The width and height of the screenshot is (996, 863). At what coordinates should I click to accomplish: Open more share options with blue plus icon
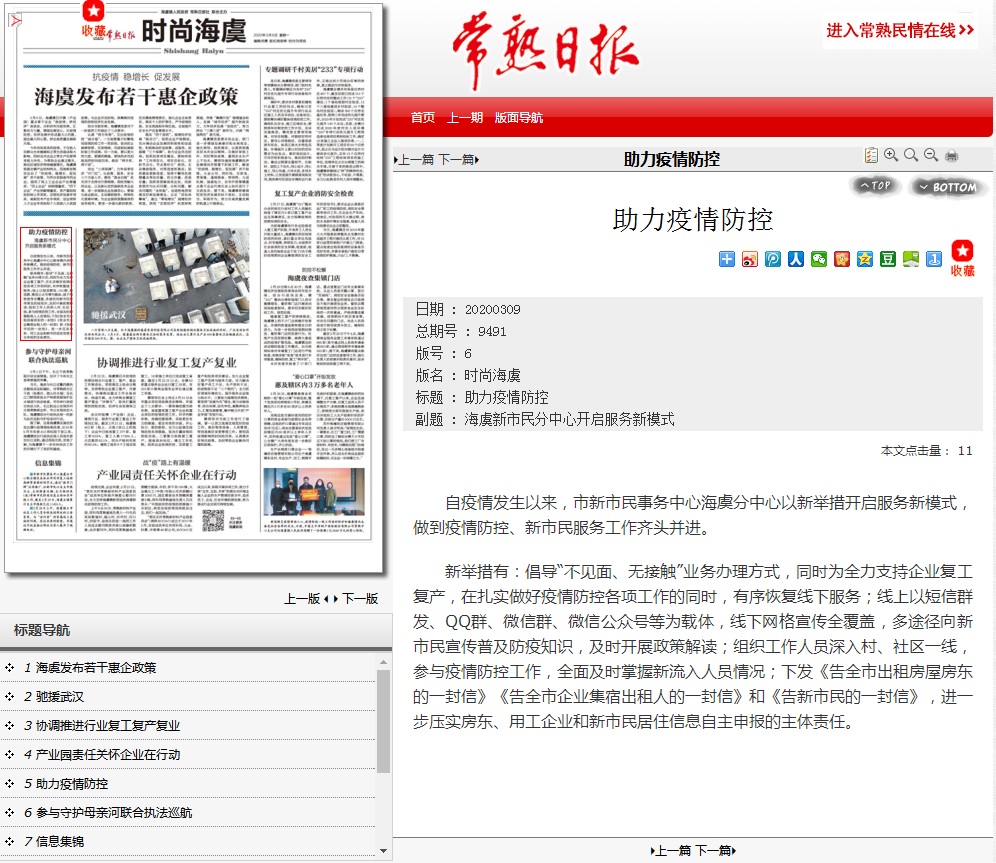tap(727, 258)
